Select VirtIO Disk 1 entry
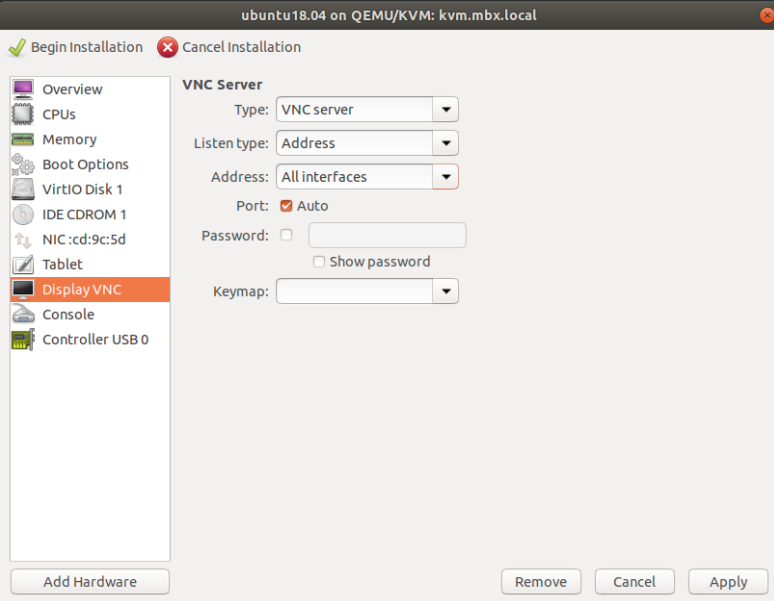The height and width of the screenshot is (601, 774). [90, 189]
